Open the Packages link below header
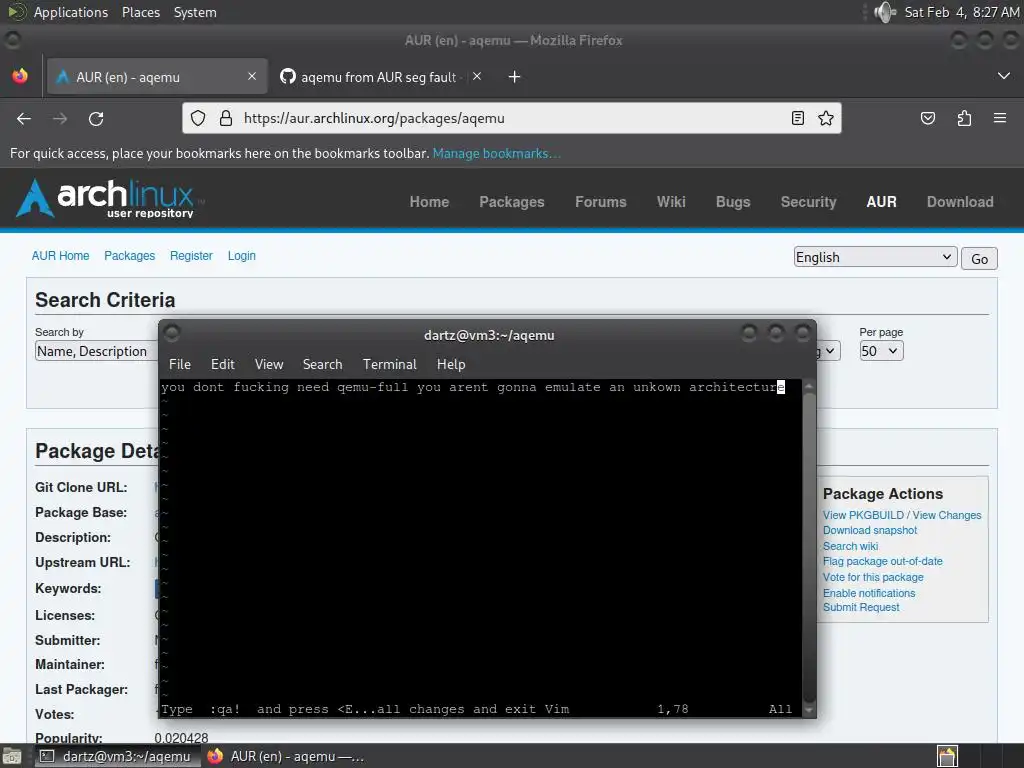Image resolution: width=1024 pixels, height=768 pixels. click(x=129, y=256)
